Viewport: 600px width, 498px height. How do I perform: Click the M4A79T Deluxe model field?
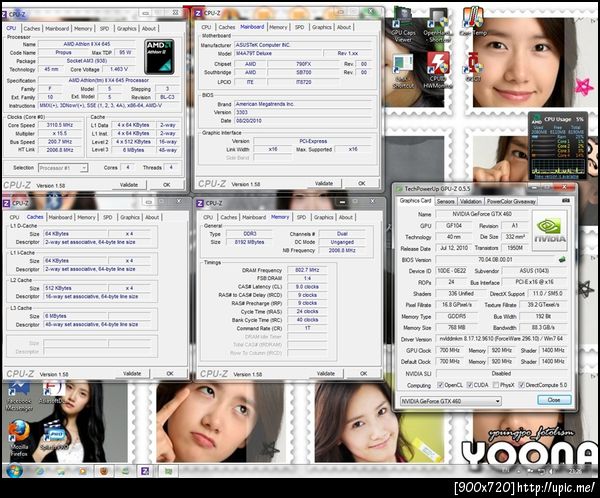tap(277, 53)
